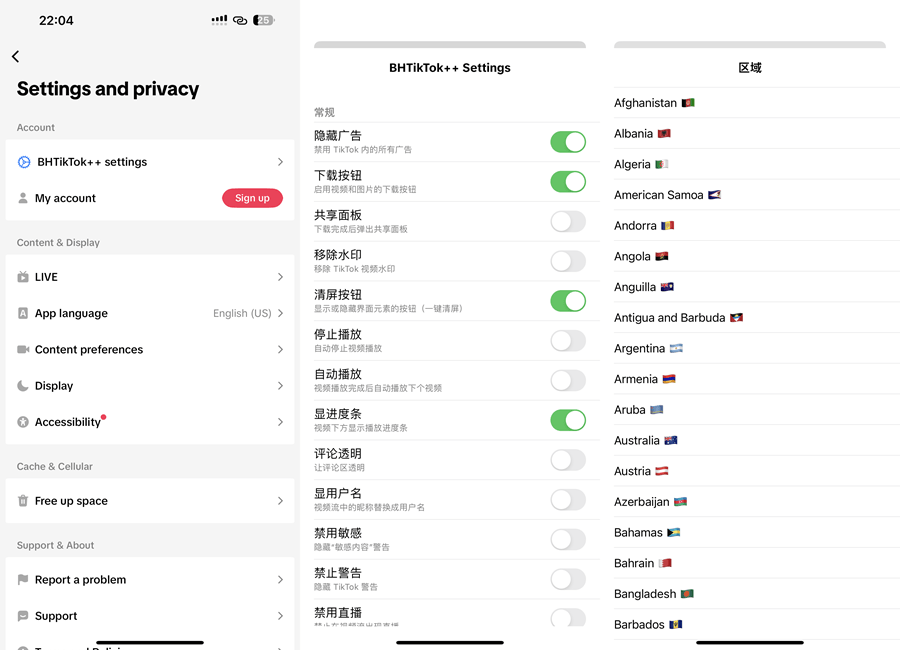The height and width of the screenshot is (650, 900).
Task: Tap the Support icon in sidebar
Action: click(x=22, y=615)
